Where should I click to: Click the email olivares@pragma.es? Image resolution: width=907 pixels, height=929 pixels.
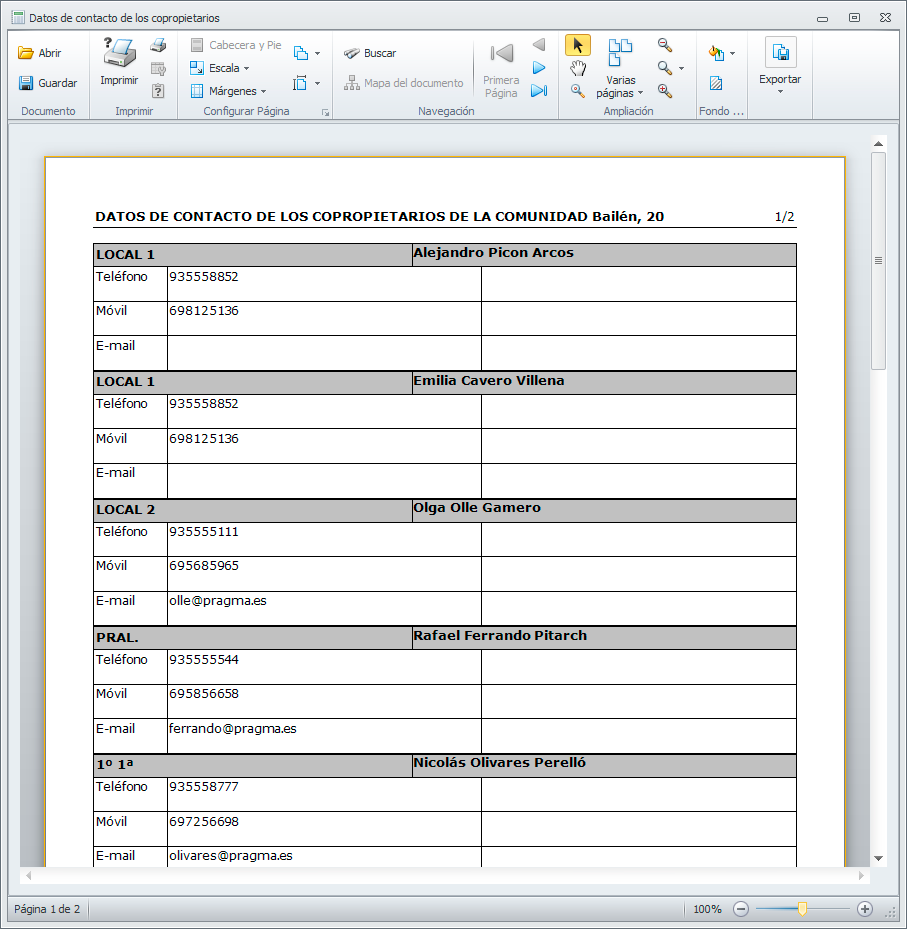pos(231,856)
